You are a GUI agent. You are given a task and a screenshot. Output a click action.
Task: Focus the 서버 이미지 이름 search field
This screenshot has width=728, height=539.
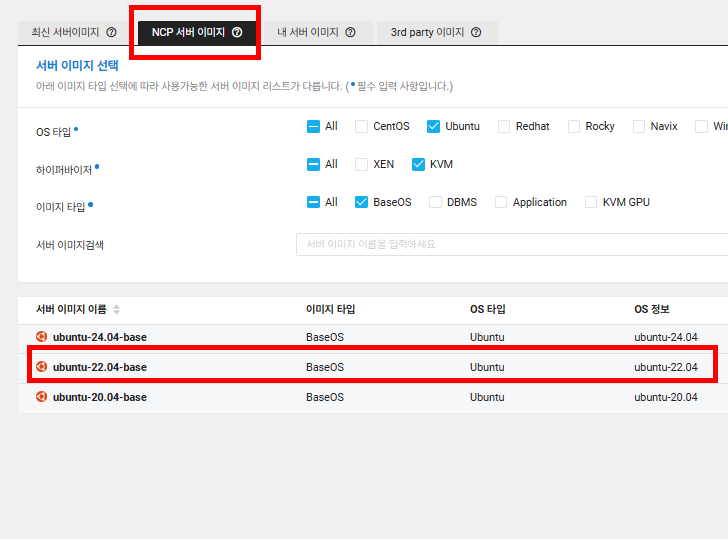pyautogui.click(x=512, y=244)
